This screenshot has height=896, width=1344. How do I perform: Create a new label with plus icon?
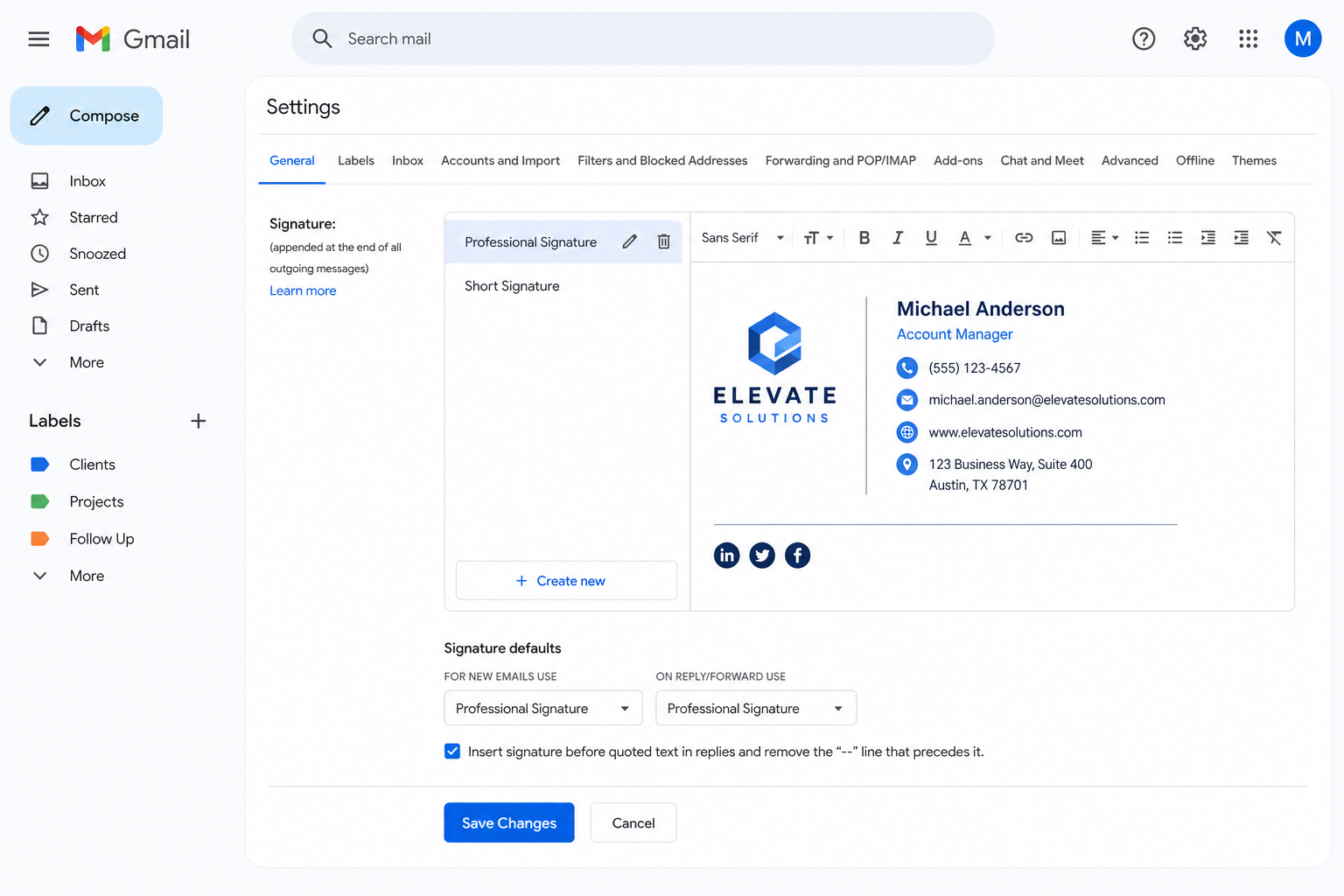(199, 421)
